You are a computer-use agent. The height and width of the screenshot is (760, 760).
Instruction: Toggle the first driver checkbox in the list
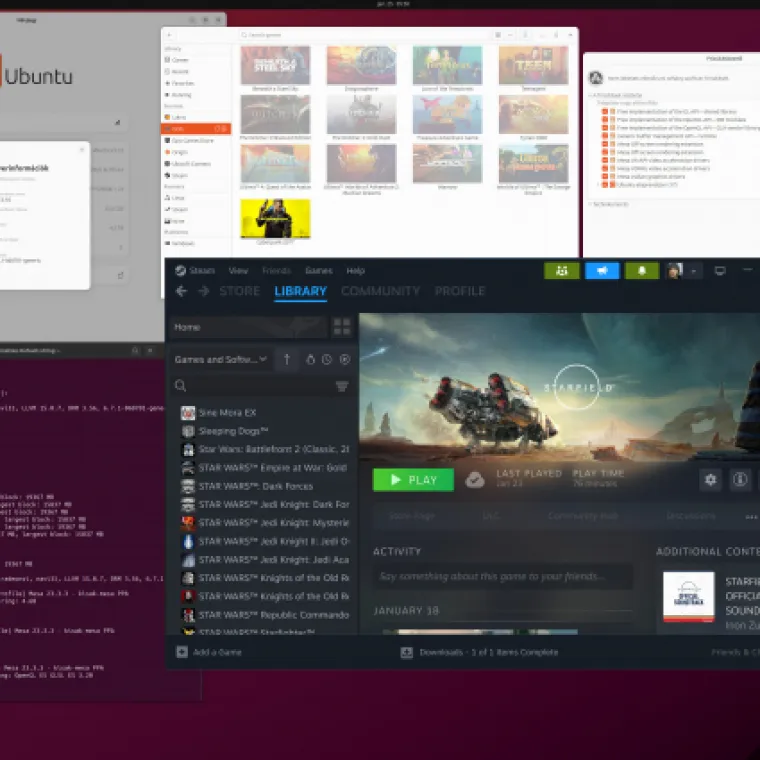606,112
